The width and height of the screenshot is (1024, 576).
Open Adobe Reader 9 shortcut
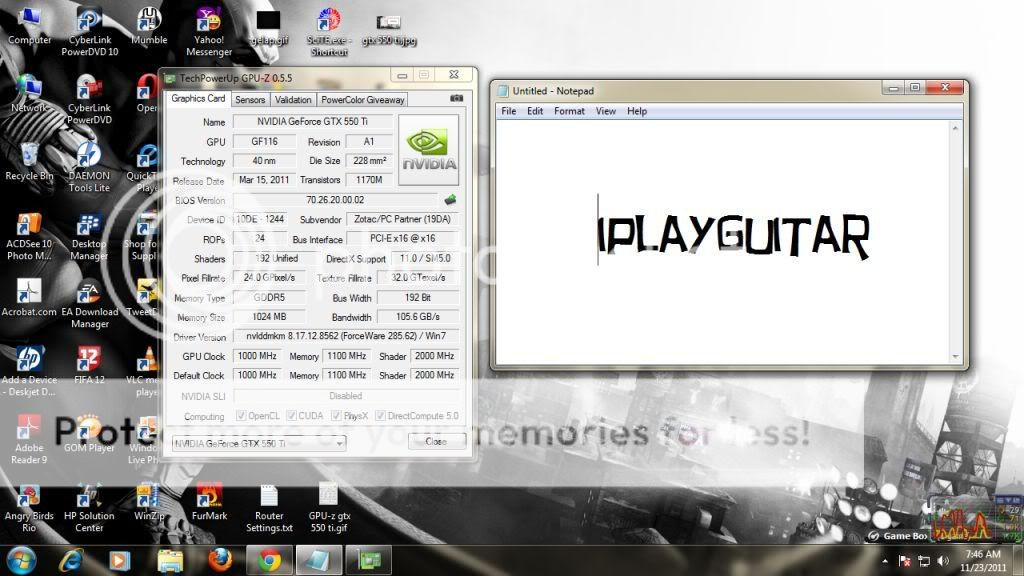pos(29,440)
